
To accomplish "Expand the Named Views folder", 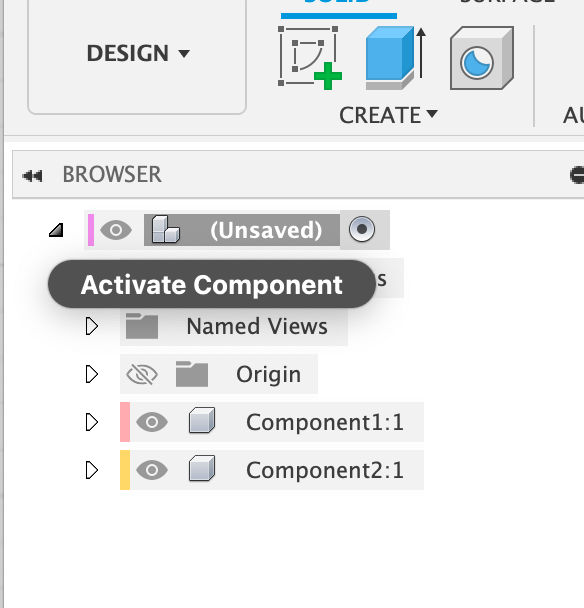I will pos(92,326).
